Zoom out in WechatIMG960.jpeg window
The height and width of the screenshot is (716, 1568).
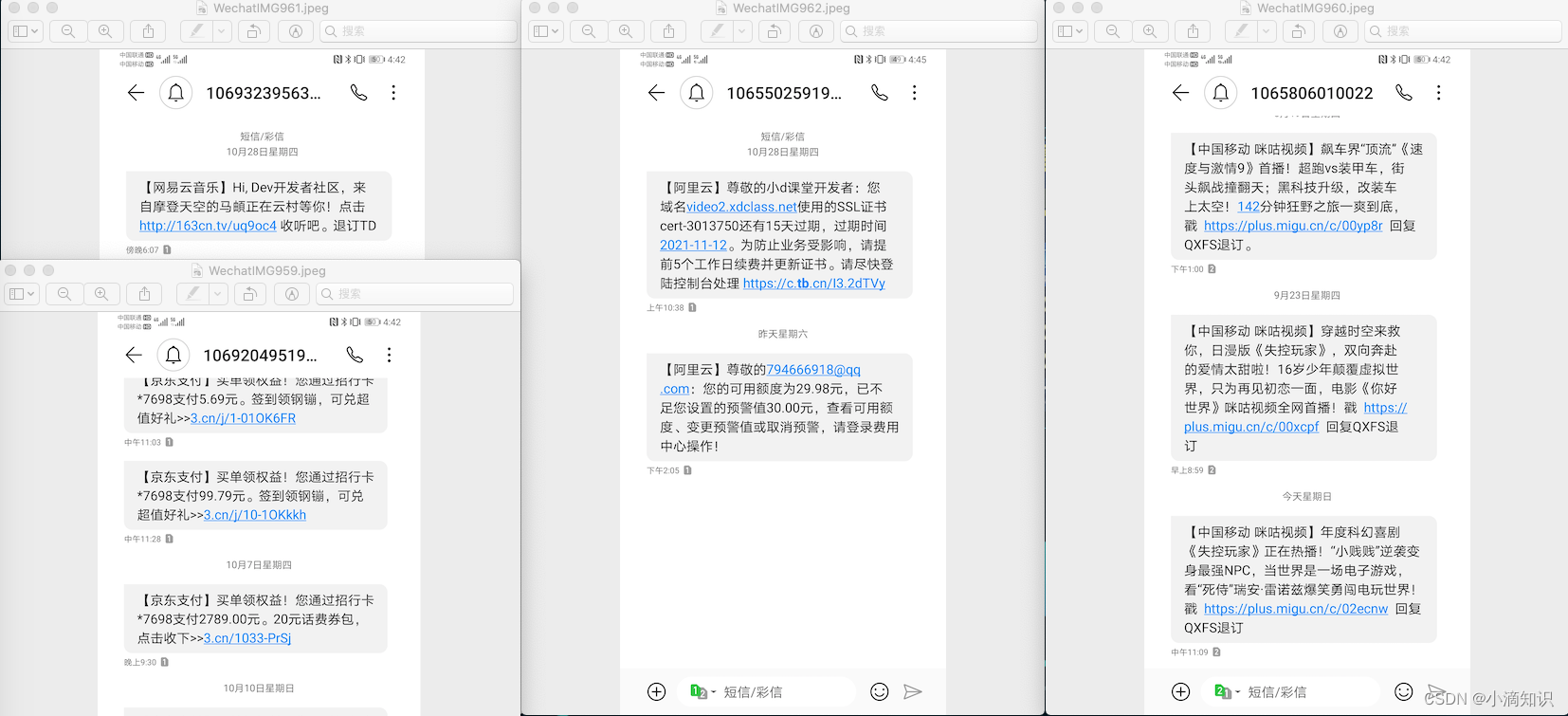tap(1113, 31)
